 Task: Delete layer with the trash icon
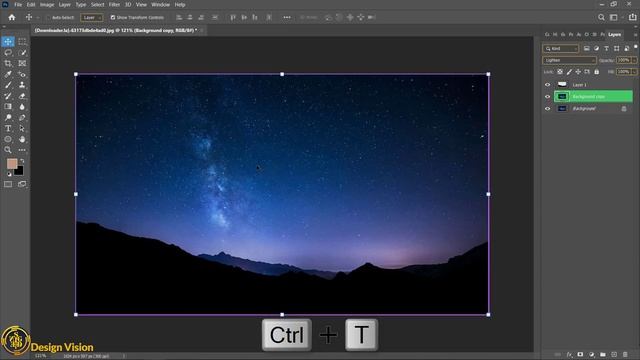[x=625, y=354]
